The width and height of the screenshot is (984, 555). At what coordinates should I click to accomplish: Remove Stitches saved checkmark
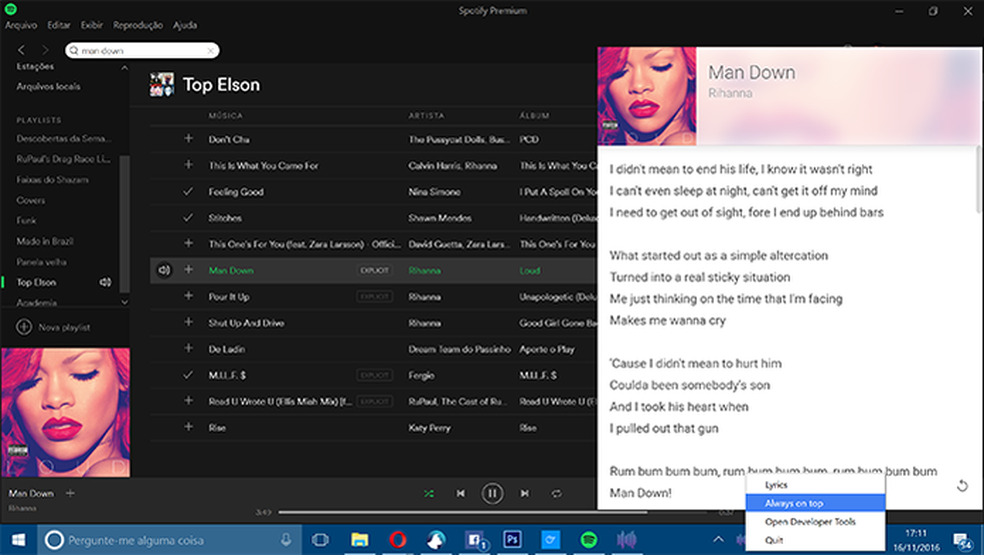click(188, 217)
